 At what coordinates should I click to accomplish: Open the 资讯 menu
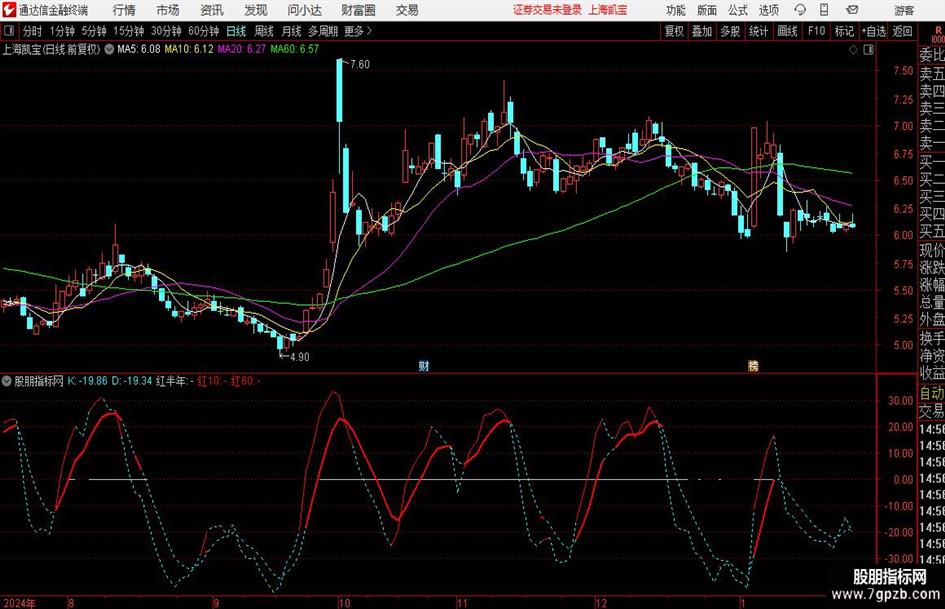[x=212, y=10]
